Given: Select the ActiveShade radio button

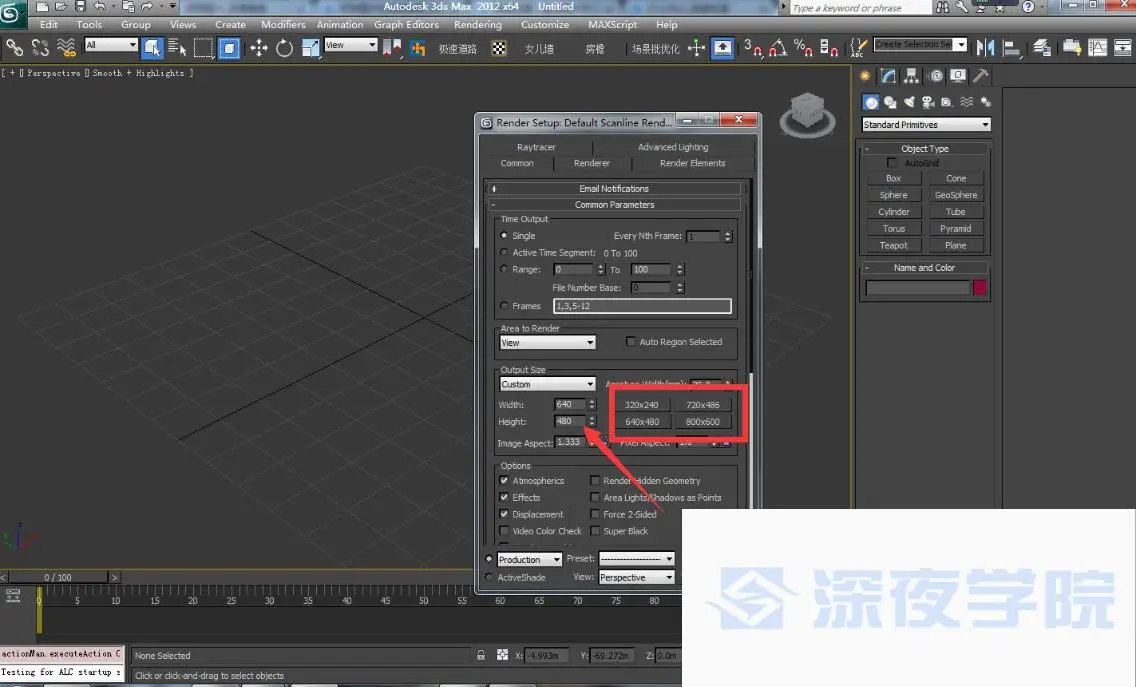Looking at the screenshot, I should click(489, 578).
